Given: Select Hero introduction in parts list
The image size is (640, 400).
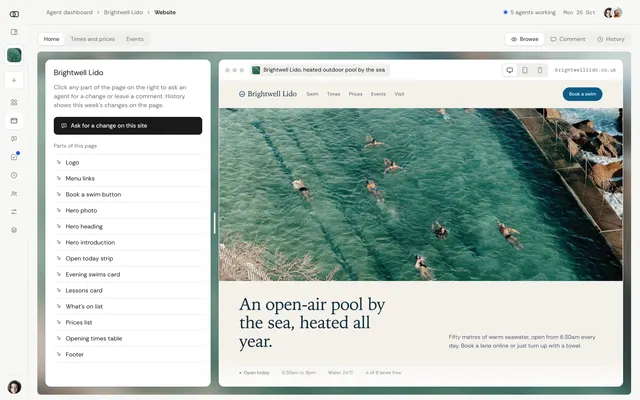Looking at the screenshot, I should (x=129, y=242).
